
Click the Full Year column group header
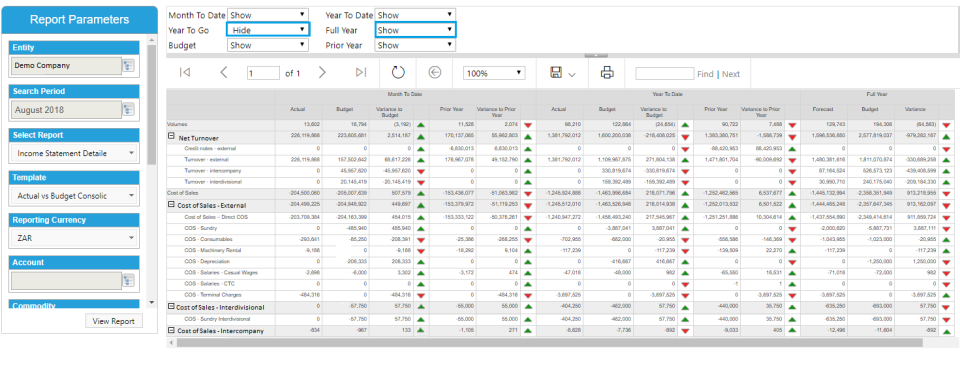tap(877, 94)
